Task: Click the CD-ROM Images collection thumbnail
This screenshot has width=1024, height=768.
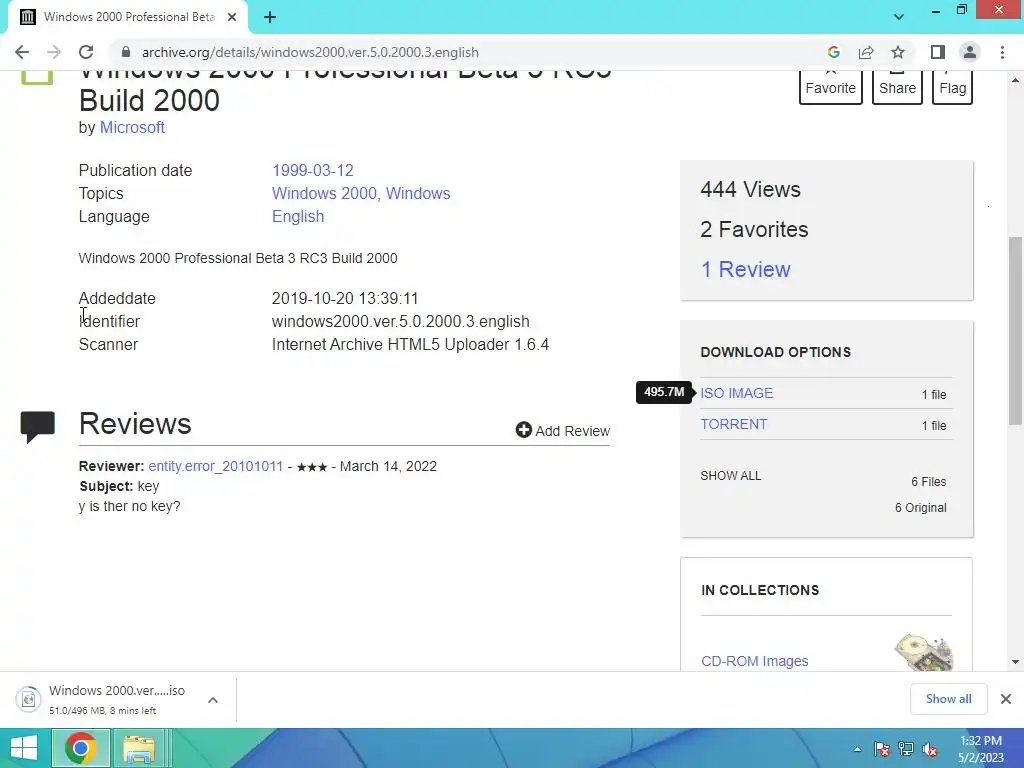Action: (x=923, y=652)
